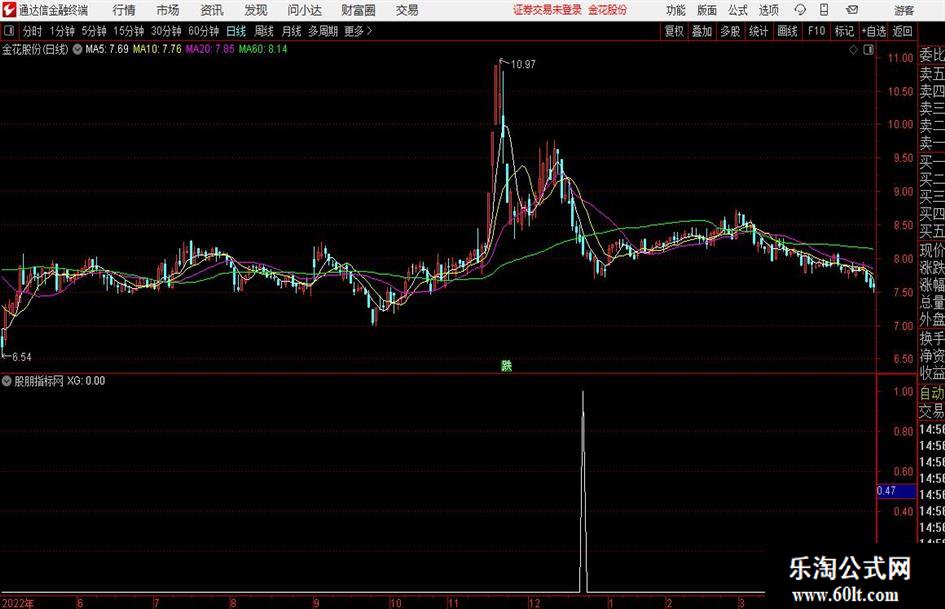Switch to the 月线 monthly tab

pos(292,31)
